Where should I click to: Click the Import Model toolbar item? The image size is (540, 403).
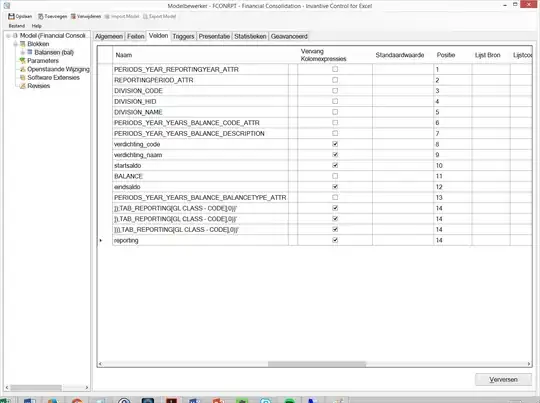(x=122, y=16)
